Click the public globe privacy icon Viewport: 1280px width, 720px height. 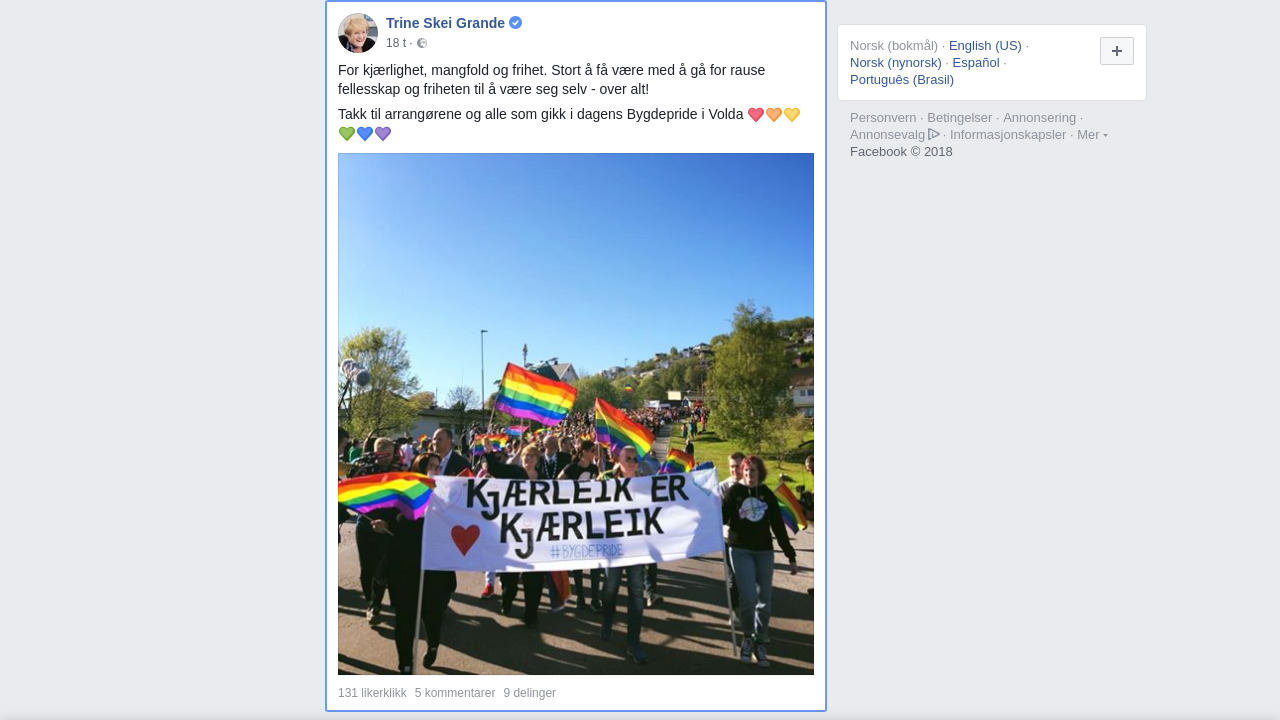click(x=422, y=43)
